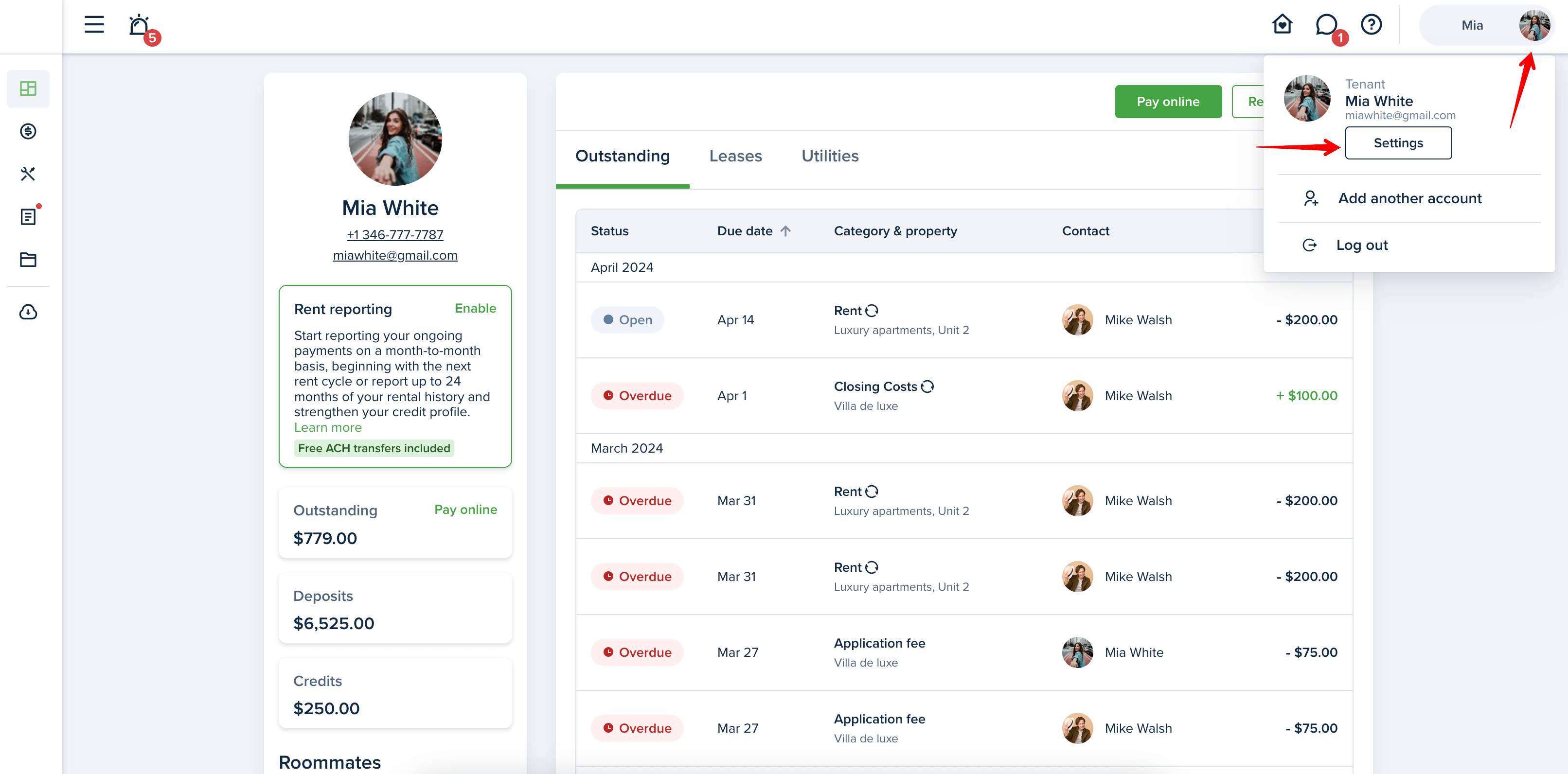Click recurring icon on Apr 14 Rent
Screen dimensions: 1568x774
872,310
